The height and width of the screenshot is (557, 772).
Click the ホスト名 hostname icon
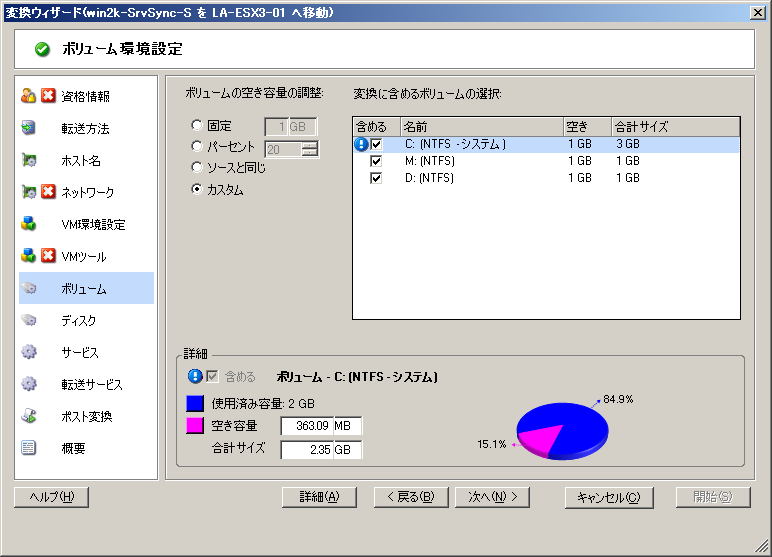29,160
